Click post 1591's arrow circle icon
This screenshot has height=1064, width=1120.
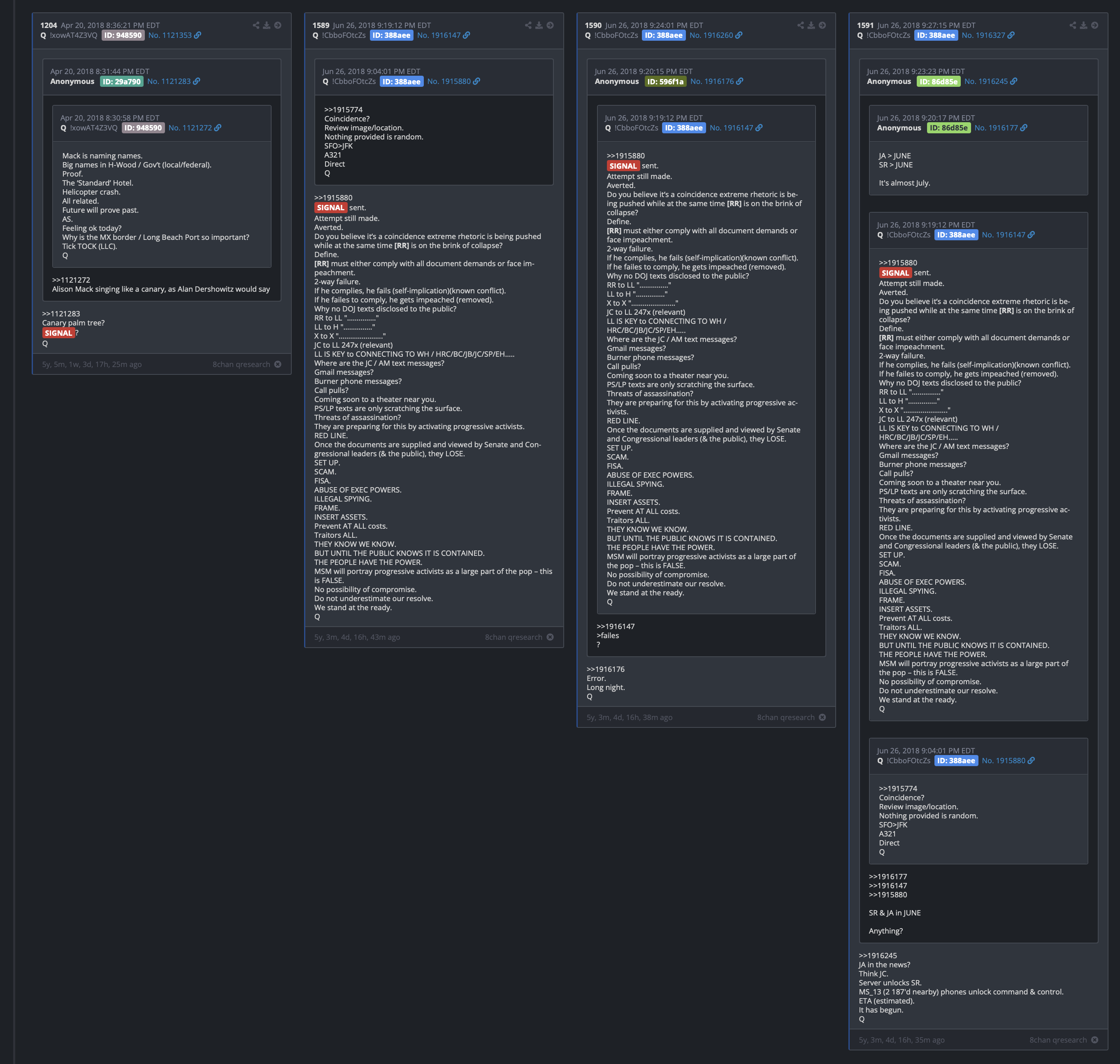[1094, 26]
